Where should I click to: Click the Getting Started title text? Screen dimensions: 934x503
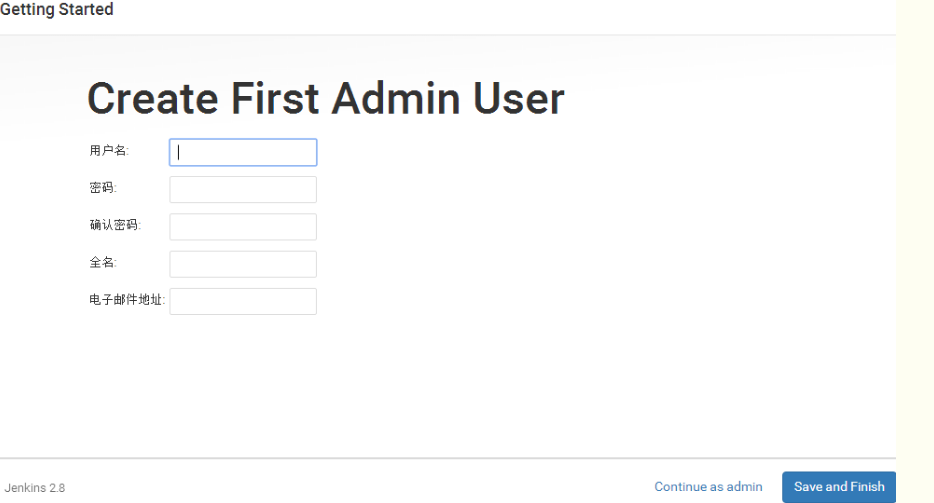(x=57, y=10)
